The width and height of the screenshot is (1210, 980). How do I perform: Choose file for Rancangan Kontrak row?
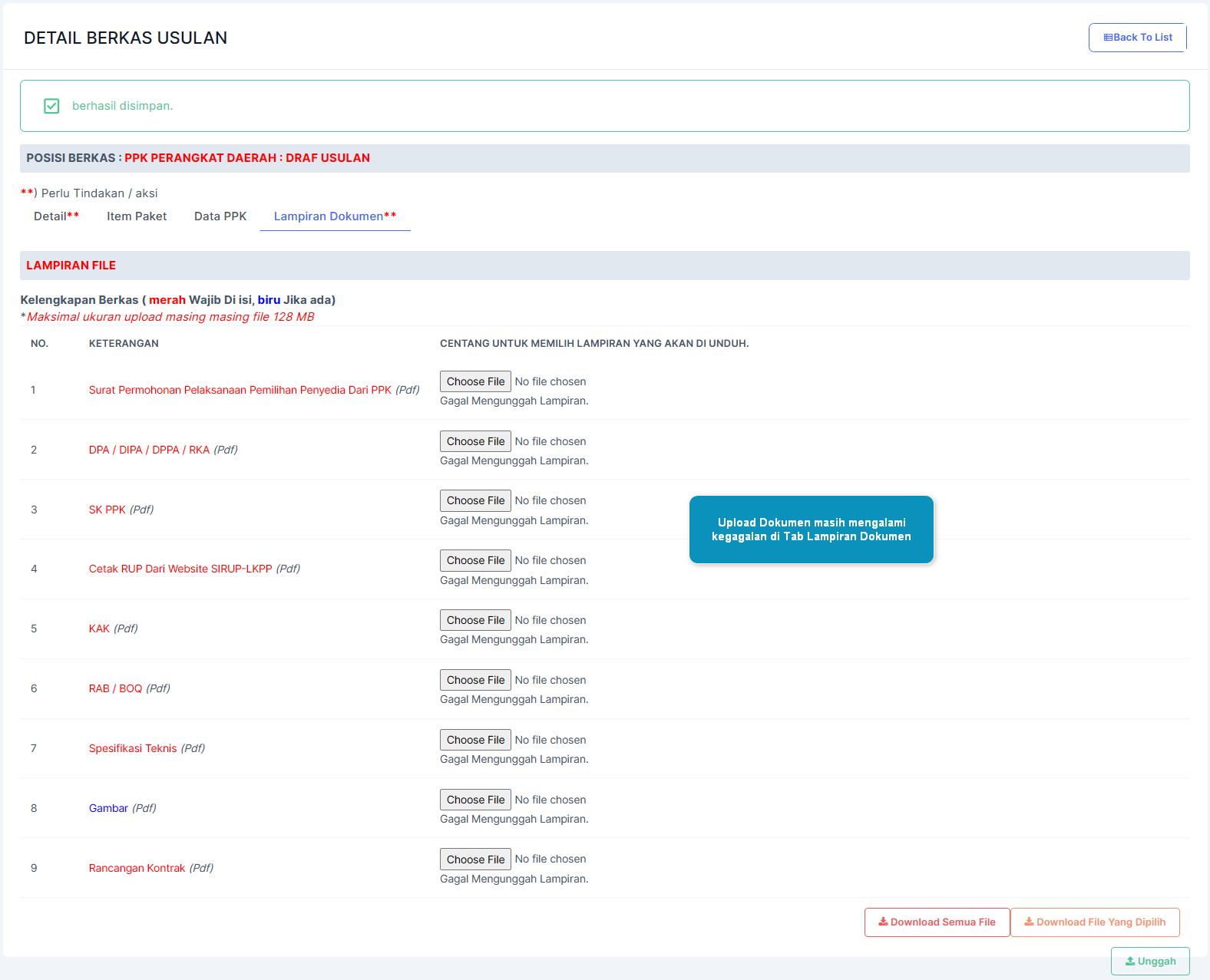[x=475, y=860]
